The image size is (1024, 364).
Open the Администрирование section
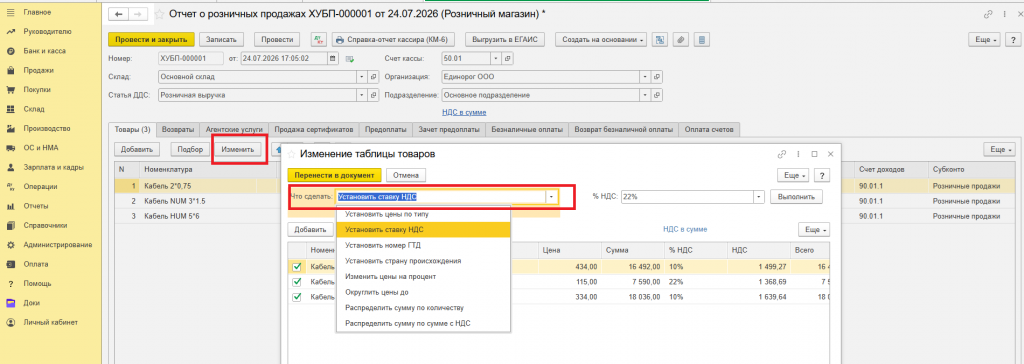(57, 245)
